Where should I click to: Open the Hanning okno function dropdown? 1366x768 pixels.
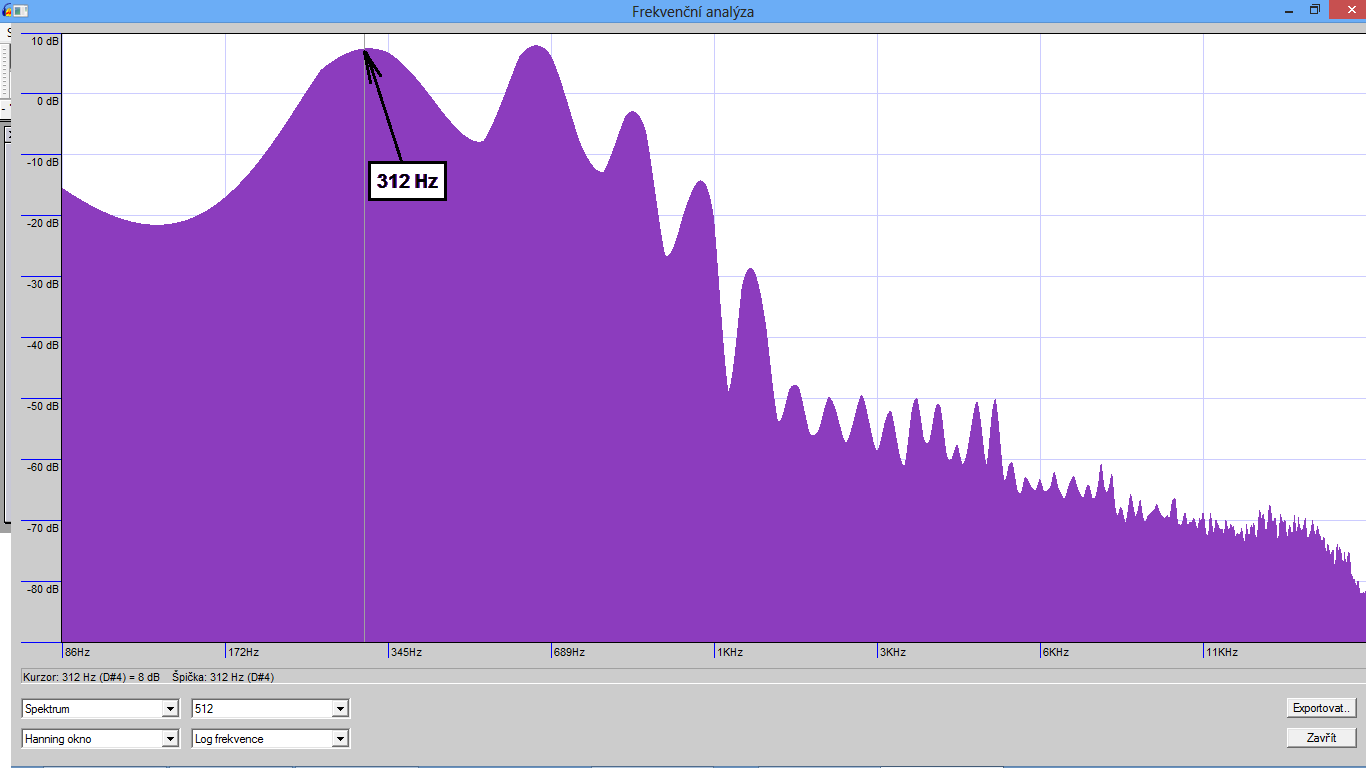(x=100, y=739)
